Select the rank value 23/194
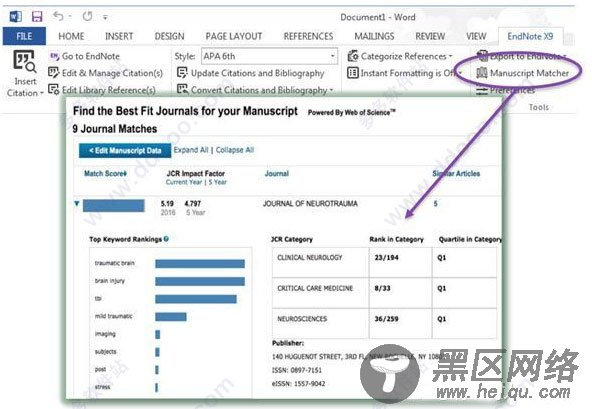The height and width of the screenshot is (409, 592). pos(386,258)
